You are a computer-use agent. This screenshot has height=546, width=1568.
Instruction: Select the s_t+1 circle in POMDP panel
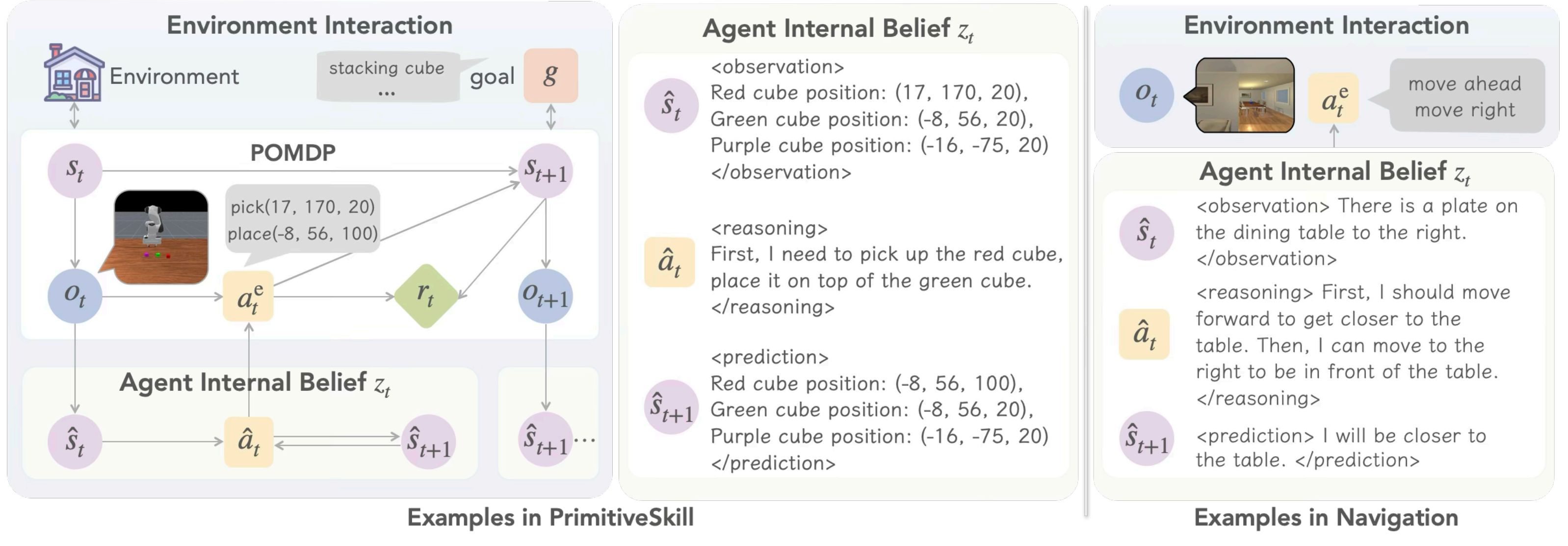(546, 171)
